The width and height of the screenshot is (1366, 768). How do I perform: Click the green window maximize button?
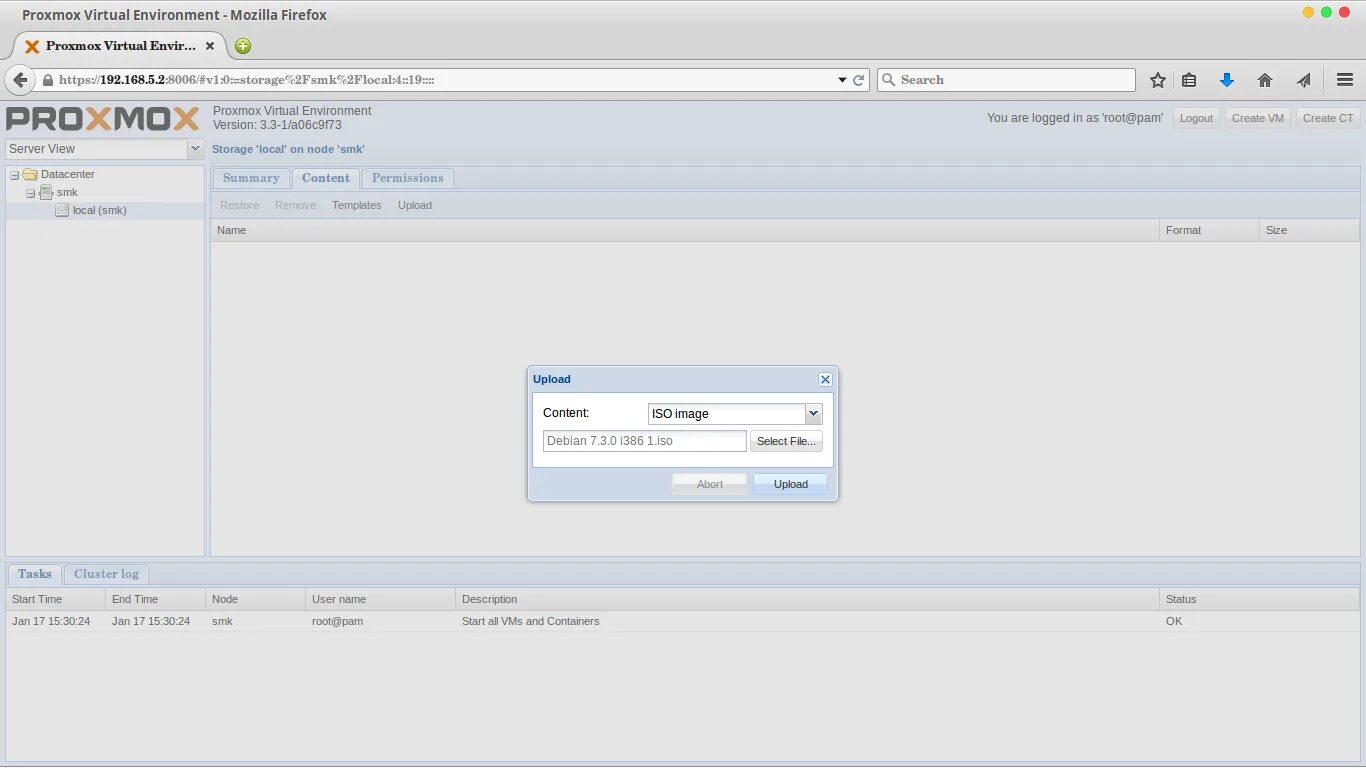pos(1327,13)
